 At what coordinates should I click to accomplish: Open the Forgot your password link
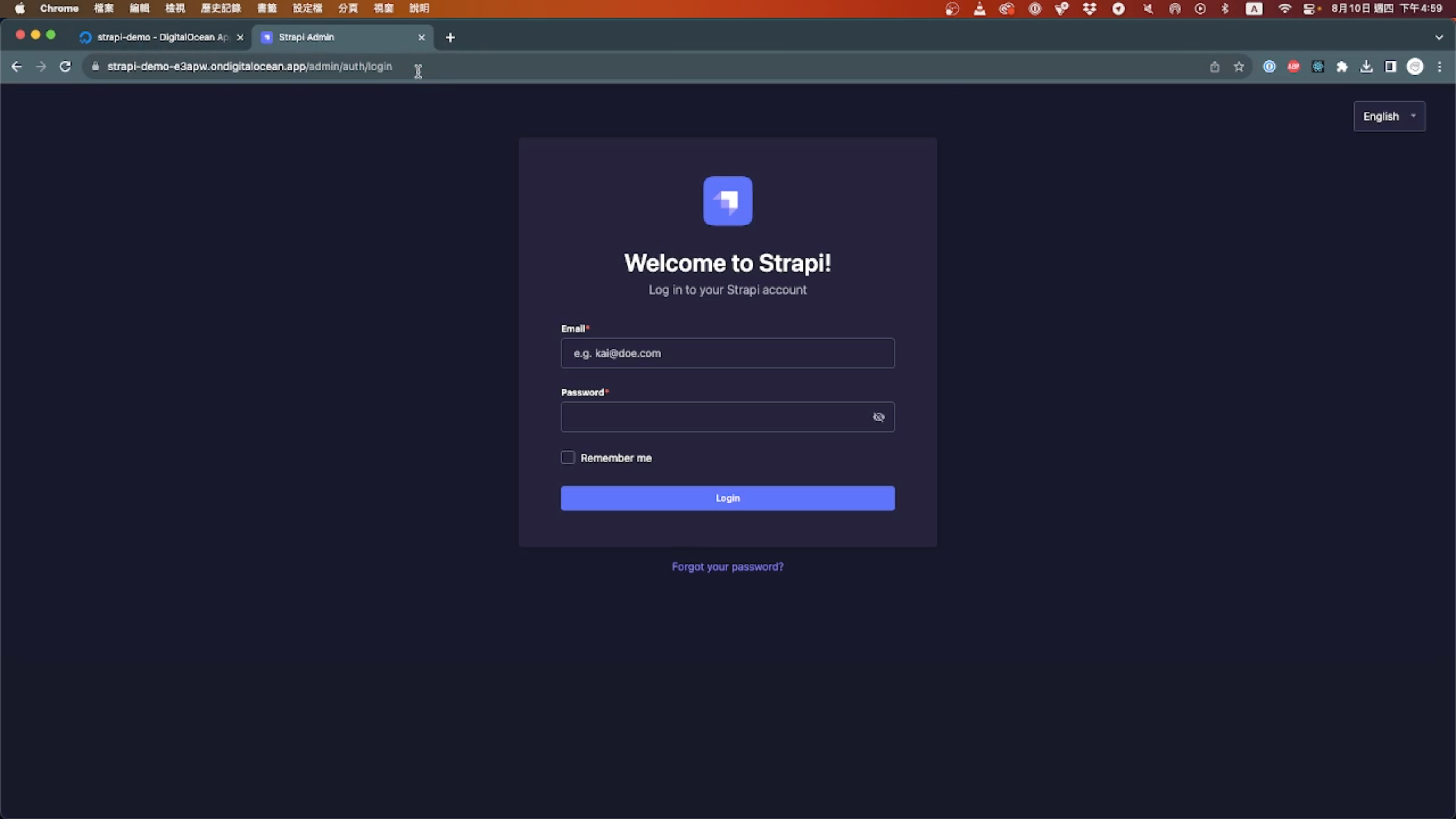(728, 566)
